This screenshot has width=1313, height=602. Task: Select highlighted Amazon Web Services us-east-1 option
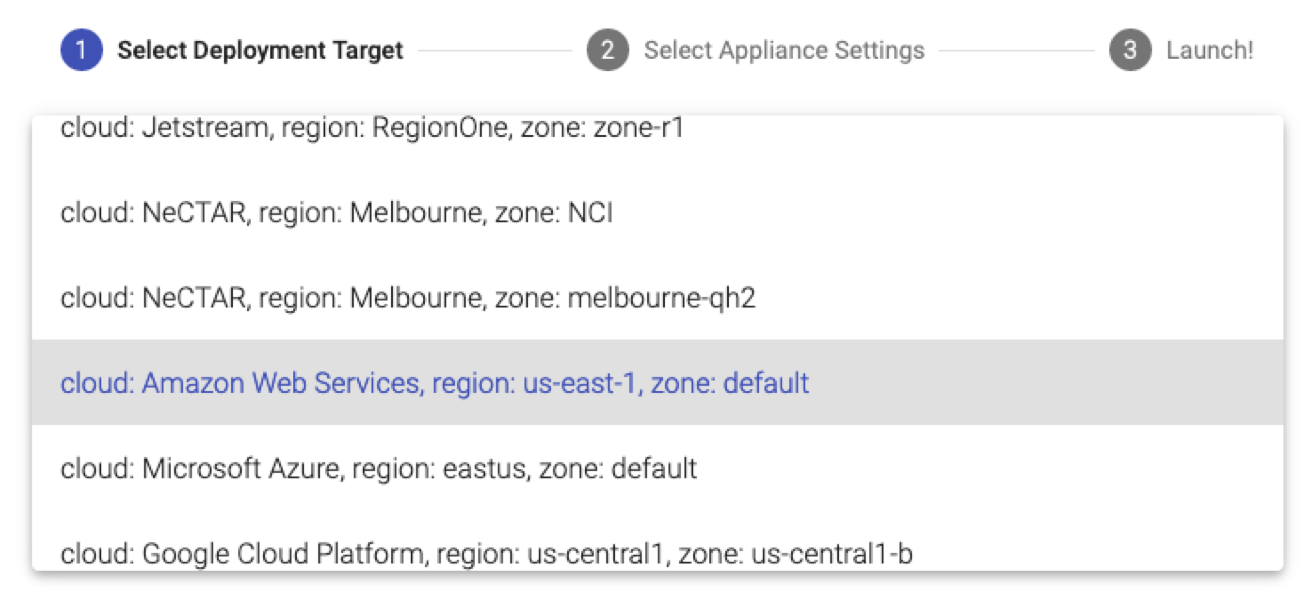click(435, 383)
